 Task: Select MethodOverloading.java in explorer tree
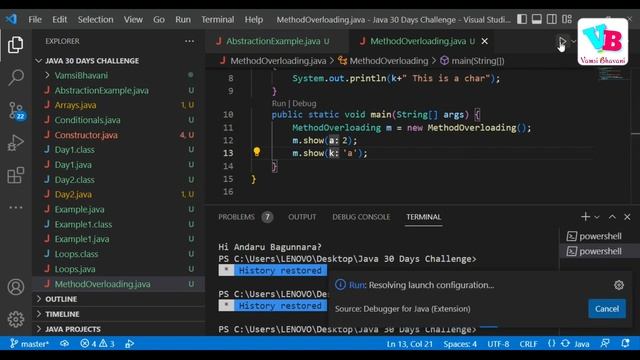tap(118, 284)
